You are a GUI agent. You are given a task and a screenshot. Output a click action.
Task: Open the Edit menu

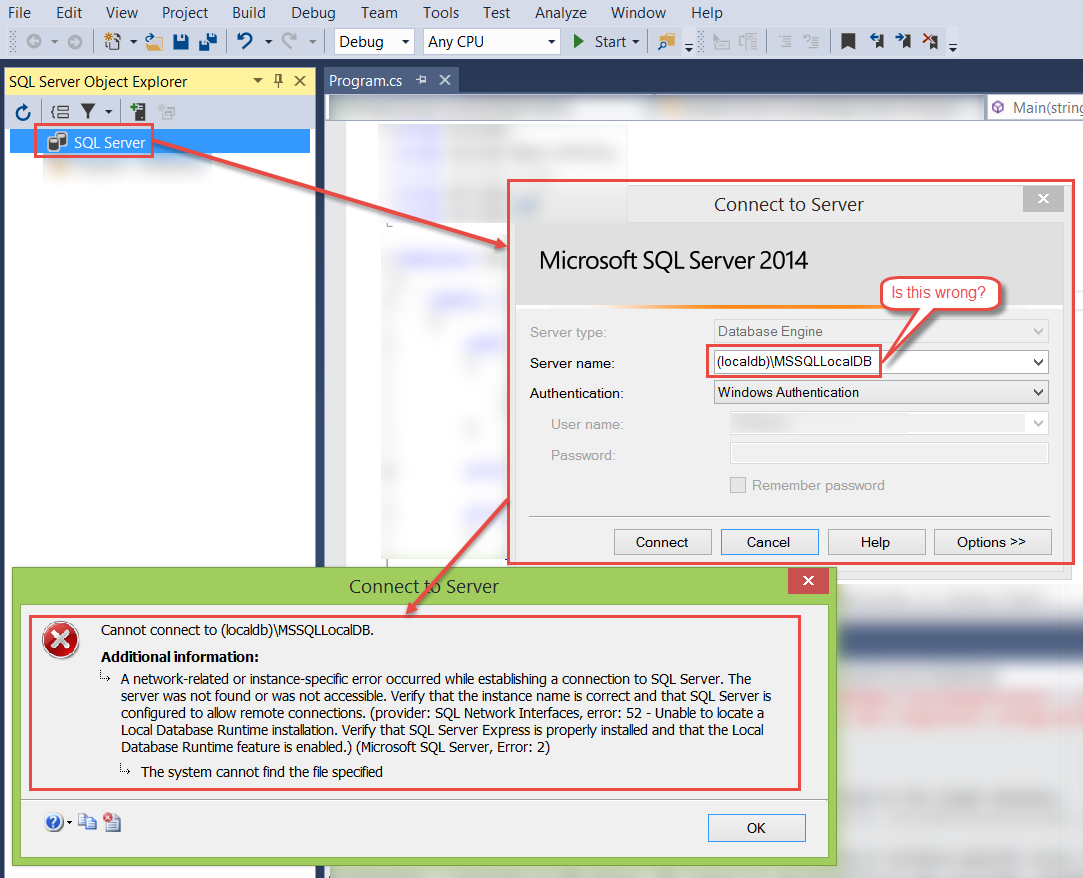tap(69, 12)
